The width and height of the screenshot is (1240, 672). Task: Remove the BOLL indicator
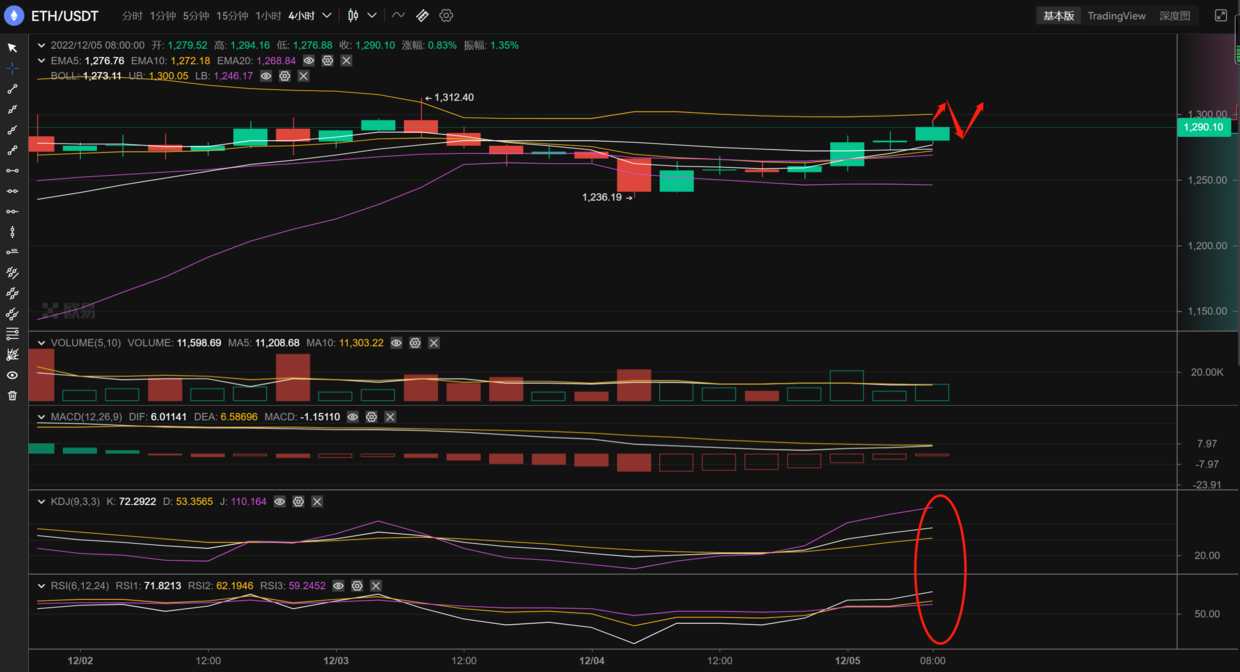pos(303,76)
